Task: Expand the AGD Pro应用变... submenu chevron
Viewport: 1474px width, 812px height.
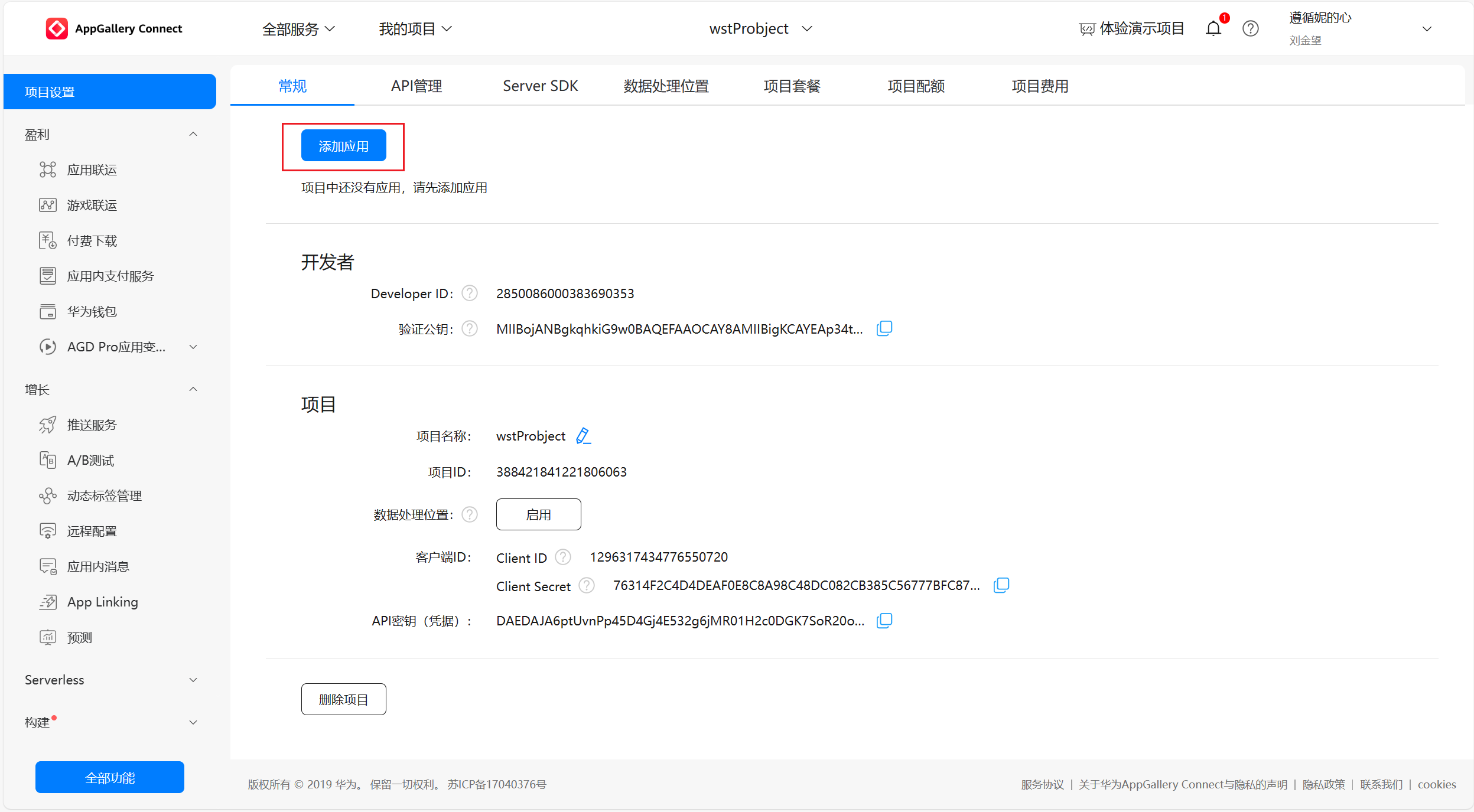Action: pos(193,347)
